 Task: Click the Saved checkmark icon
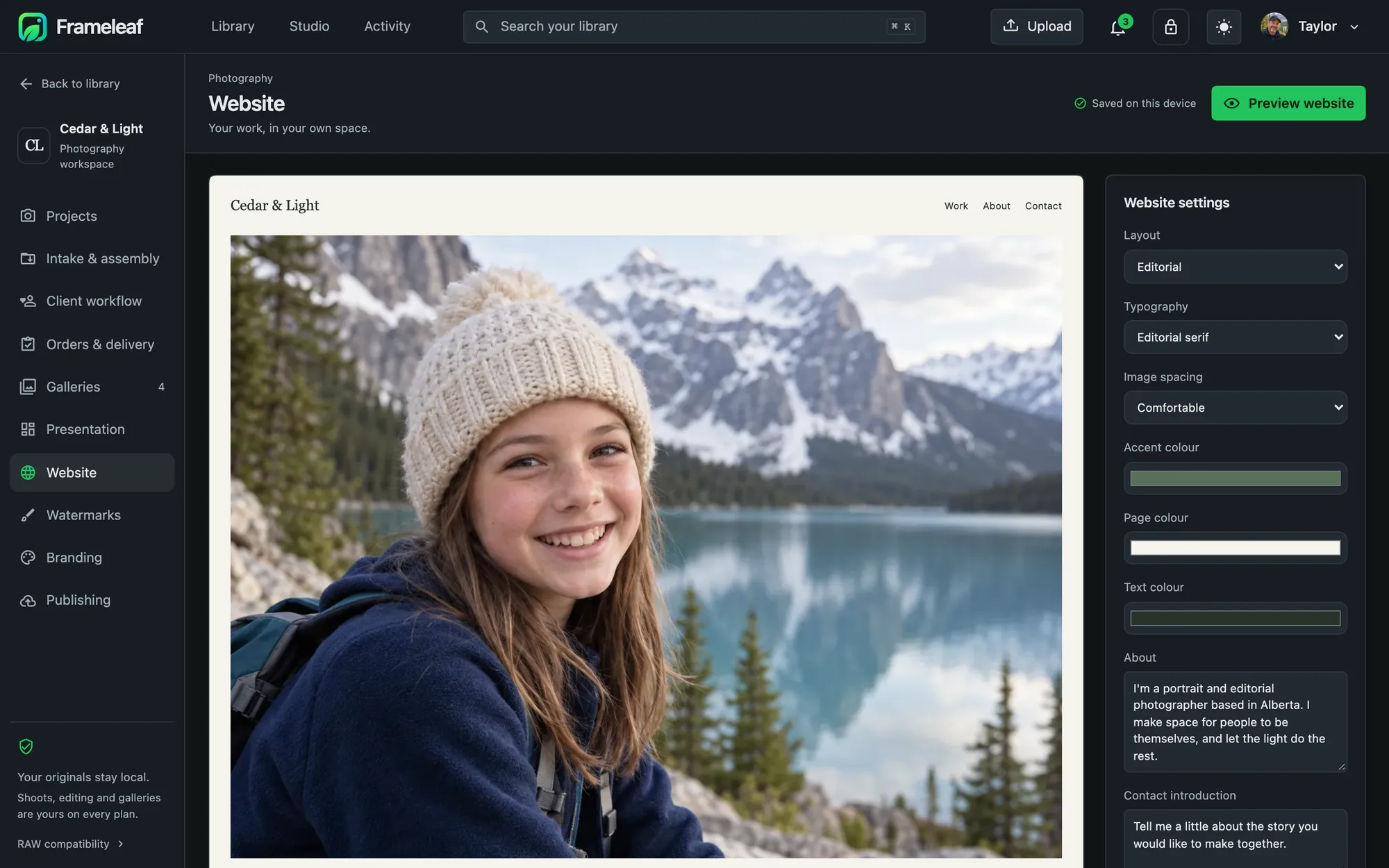(x=1080, y=103)
